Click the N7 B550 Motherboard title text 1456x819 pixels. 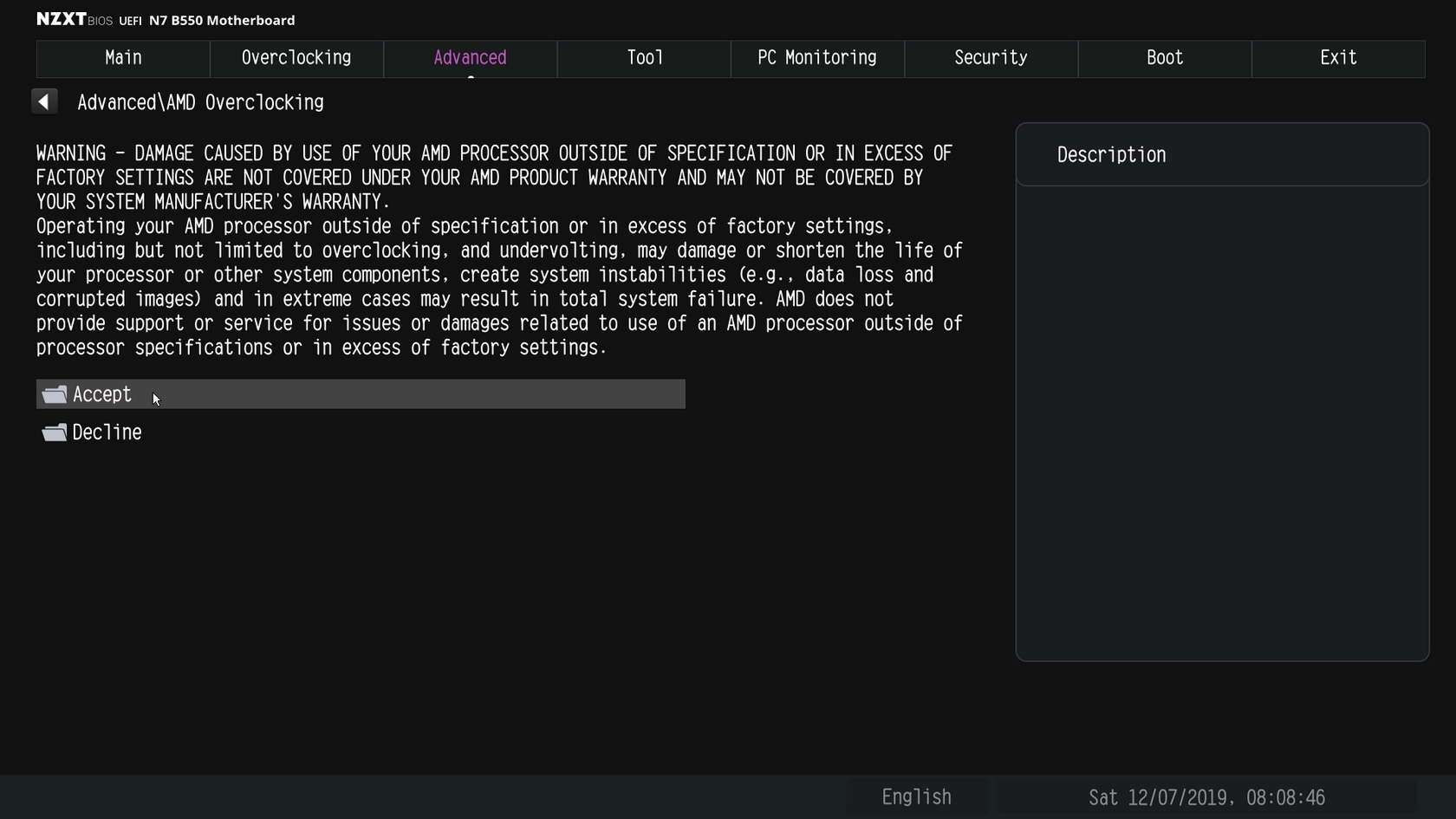222,20
